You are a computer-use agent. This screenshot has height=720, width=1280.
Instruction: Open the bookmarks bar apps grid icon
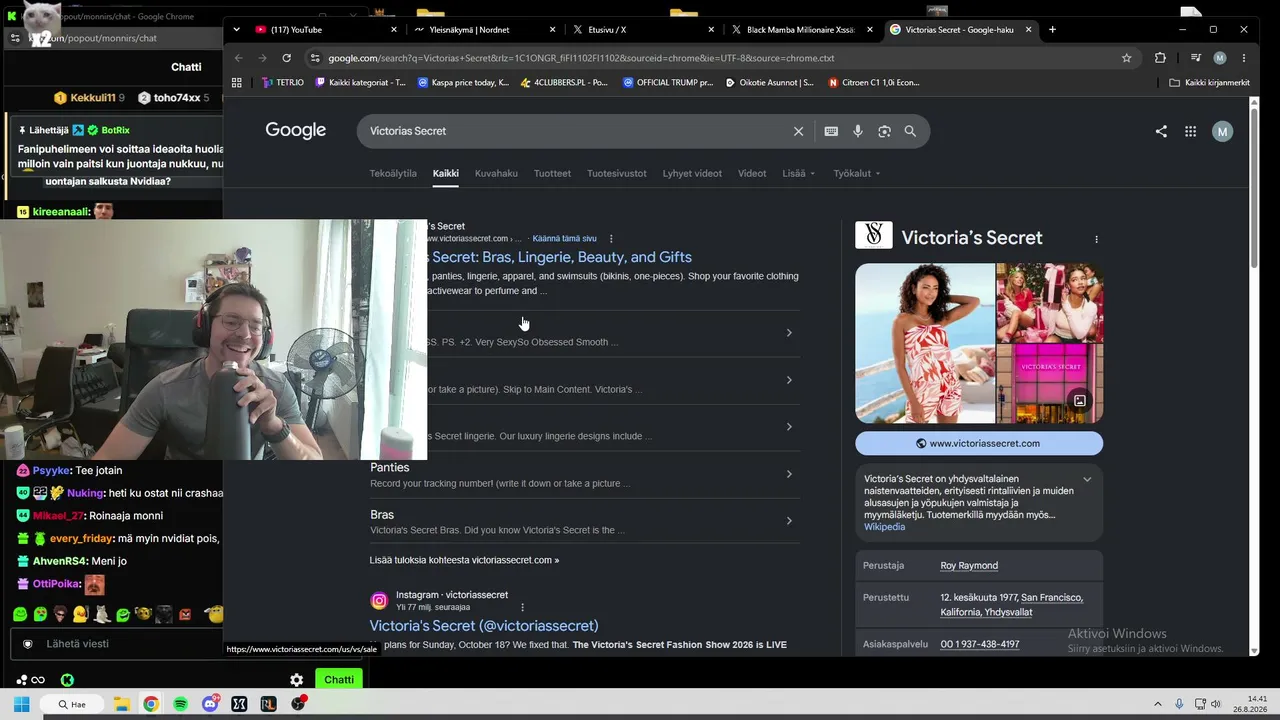tap(237, 83)
